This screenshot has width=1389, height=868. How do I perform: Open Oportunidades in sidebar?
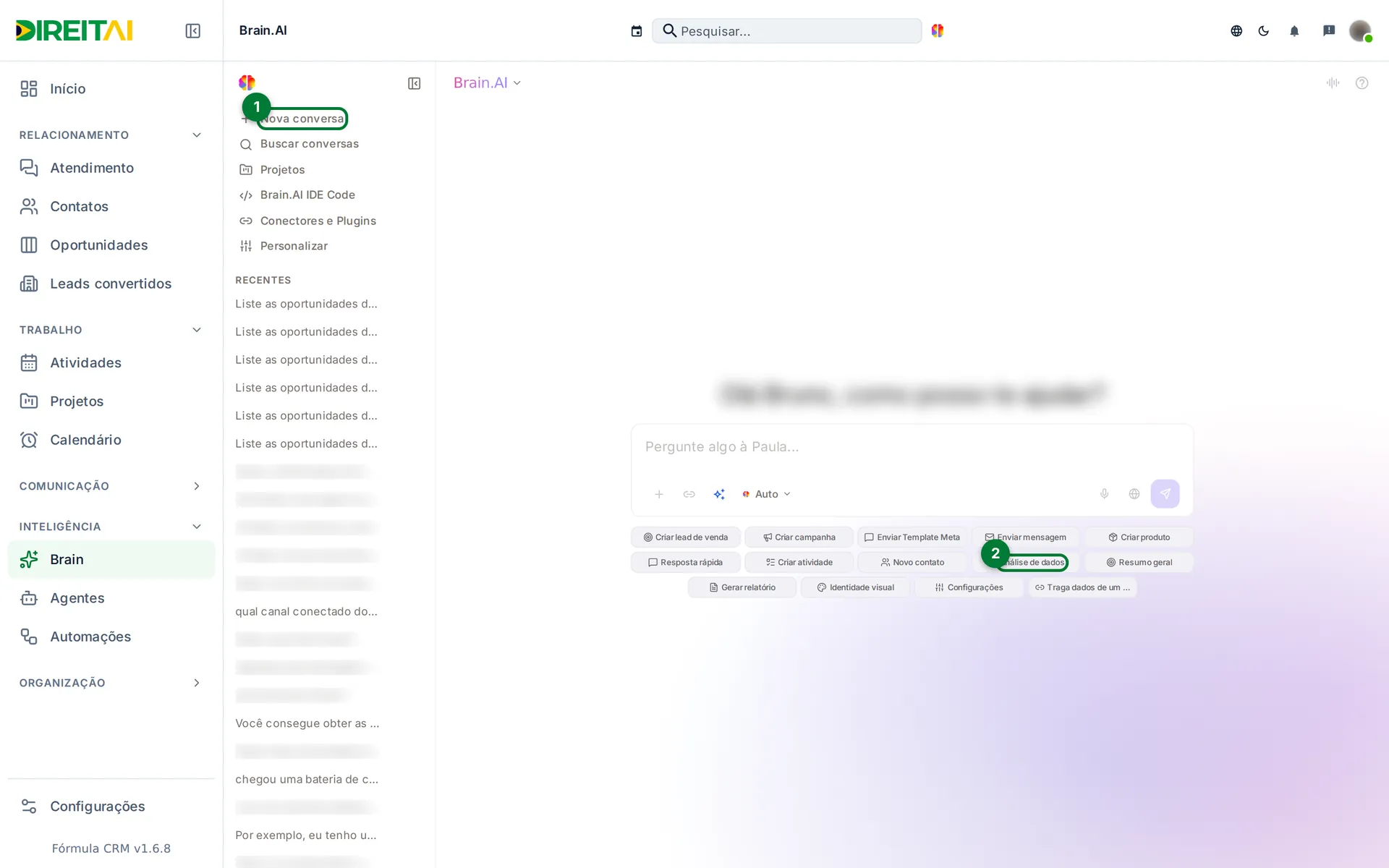click(111, 245)
